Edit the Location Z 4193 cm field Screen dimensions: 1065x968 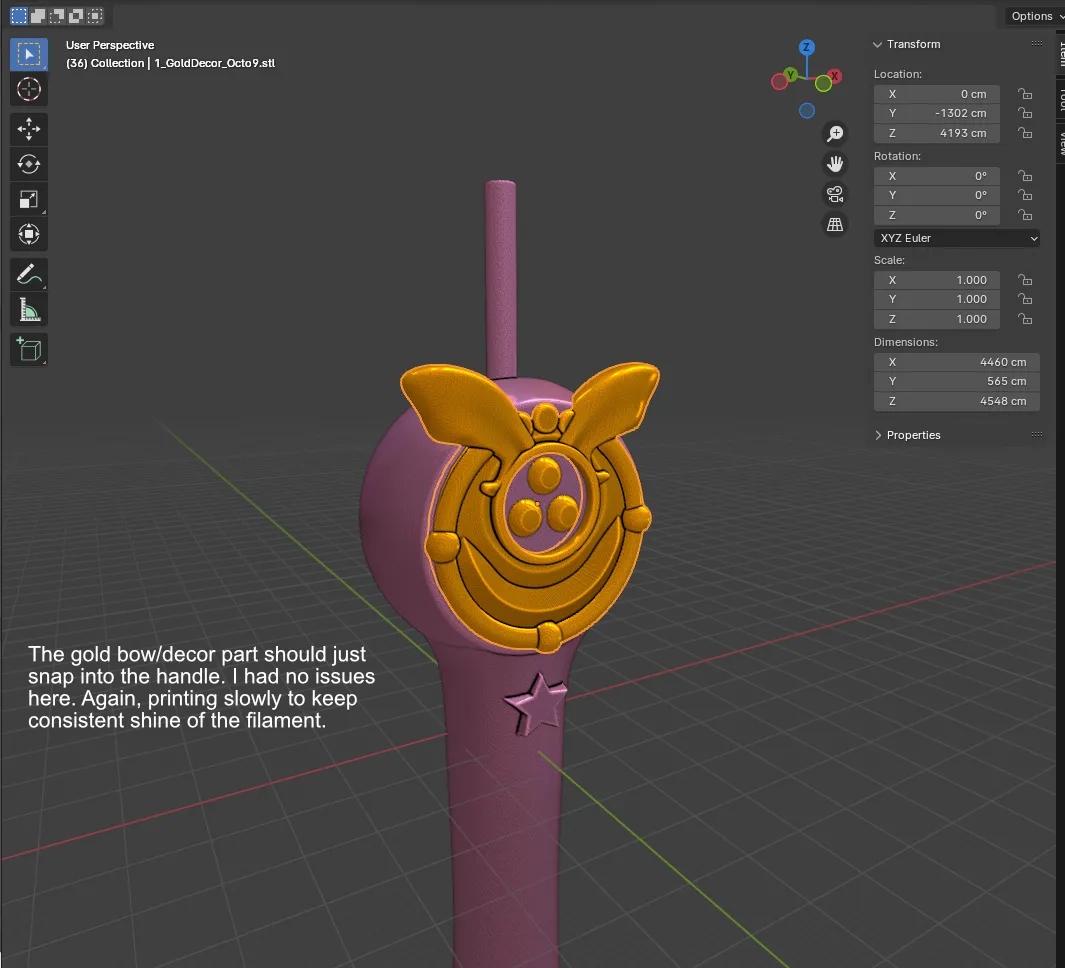point(937,133)
